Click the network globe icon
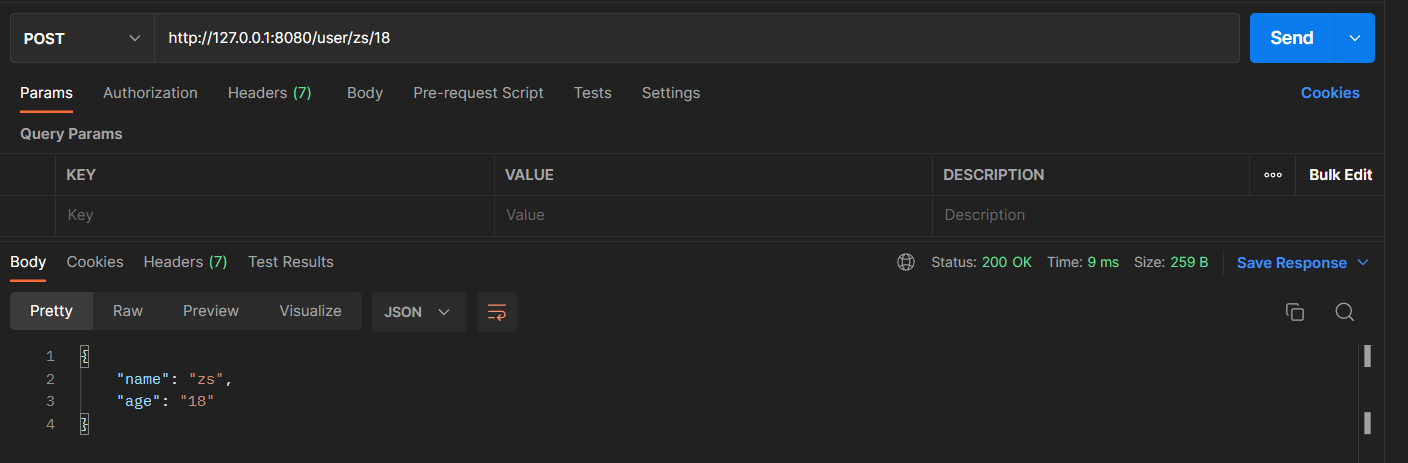 tap(906, 262)
